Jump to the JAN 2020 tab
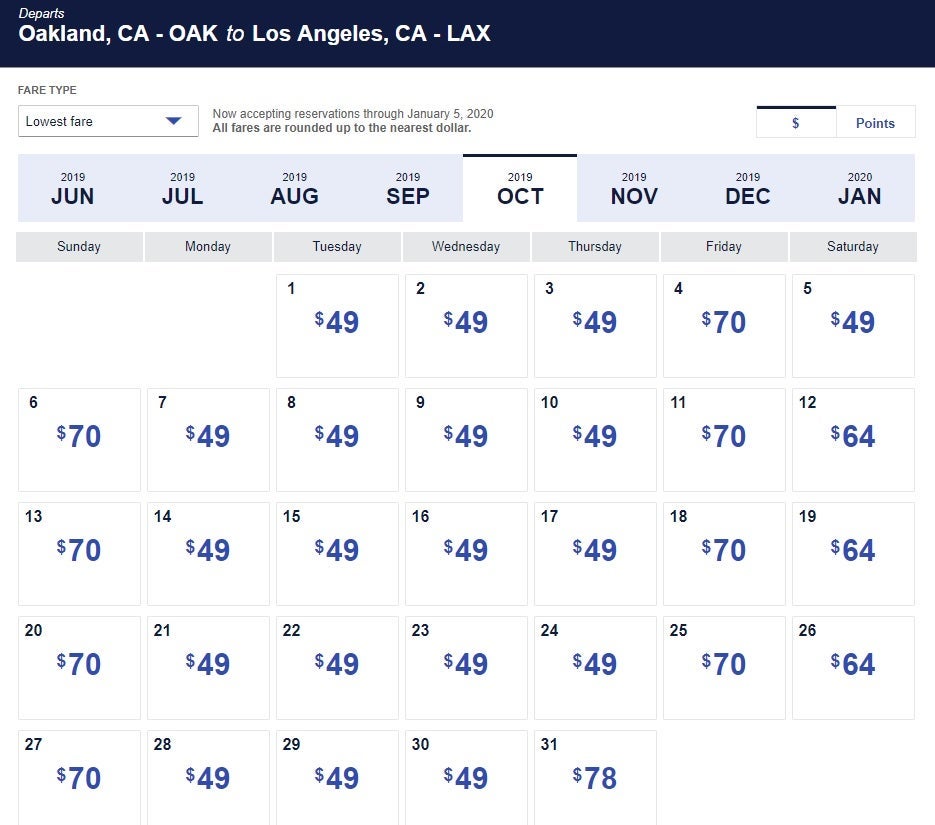 [860, 188]
